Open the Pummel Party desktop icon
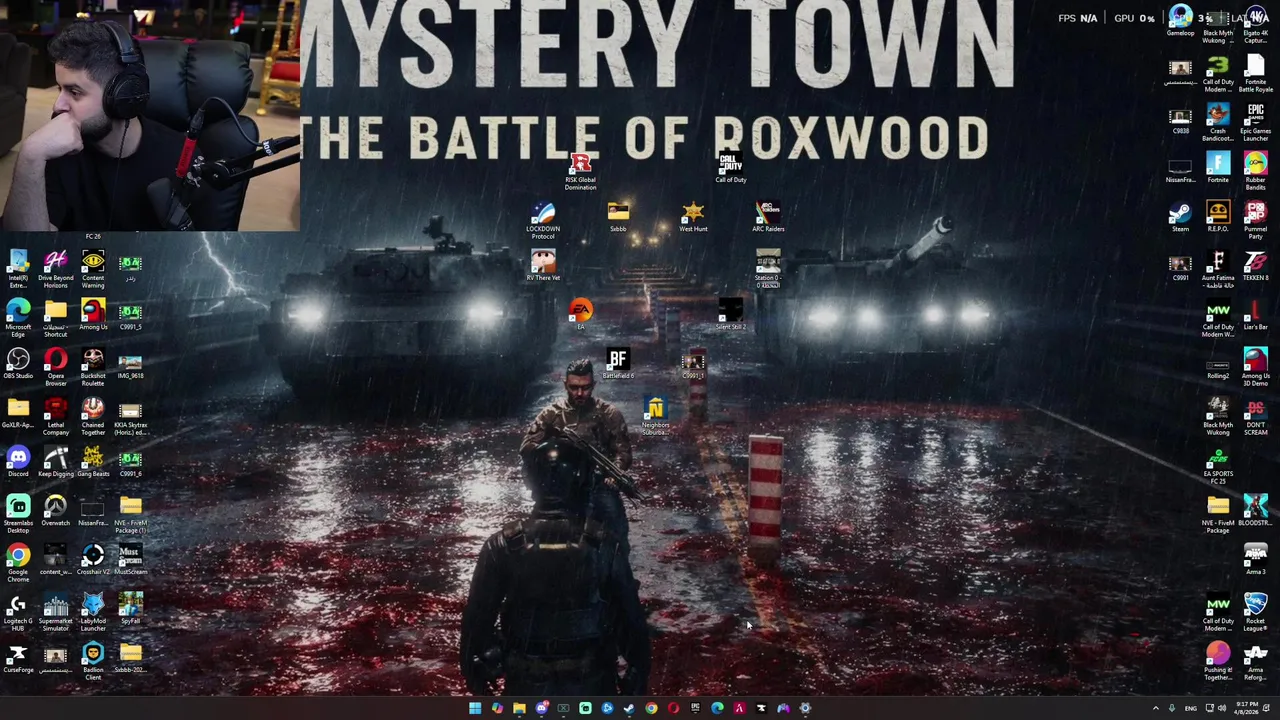Viewport: 1280px width, 720px height. click(1255, 221)
